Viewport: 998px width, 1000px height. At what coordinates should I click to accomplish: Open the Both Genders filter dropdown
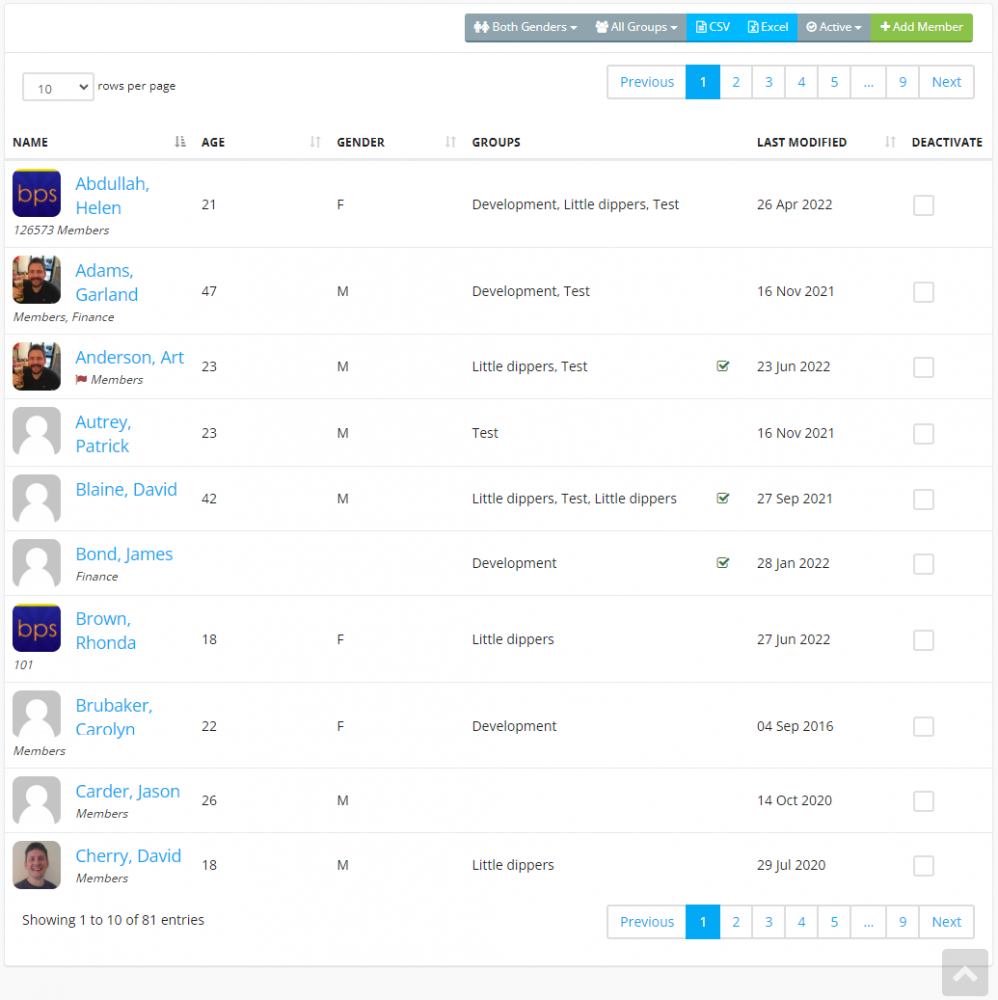525,27
